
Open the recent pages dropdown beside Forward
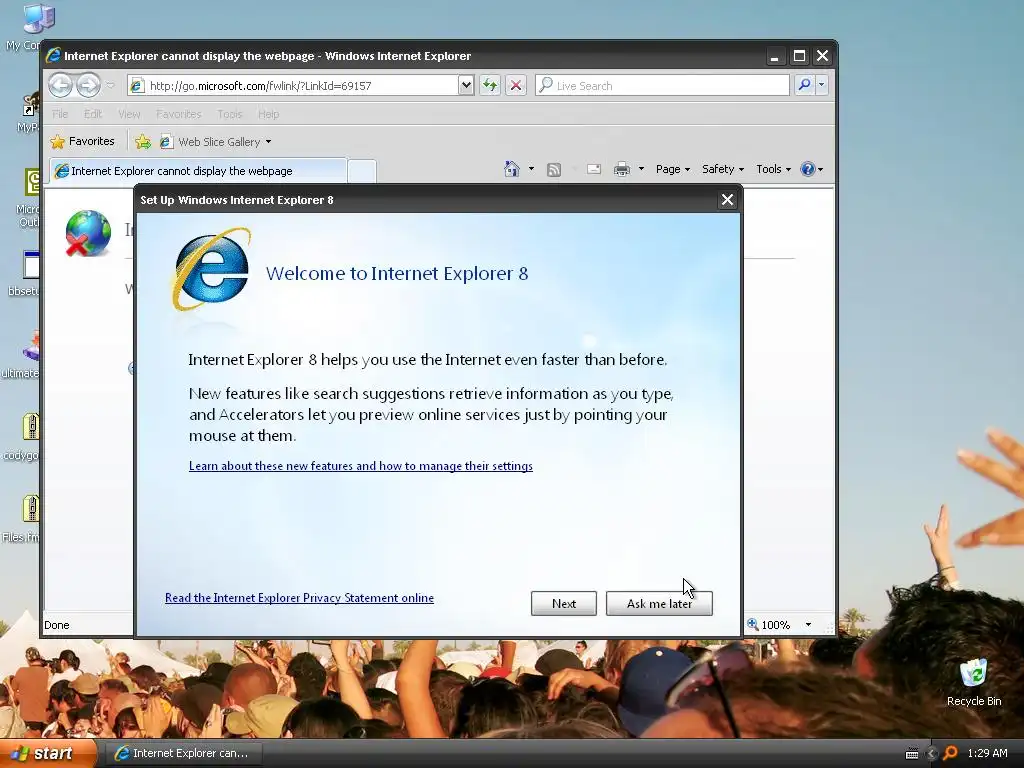tap(110, 85)
